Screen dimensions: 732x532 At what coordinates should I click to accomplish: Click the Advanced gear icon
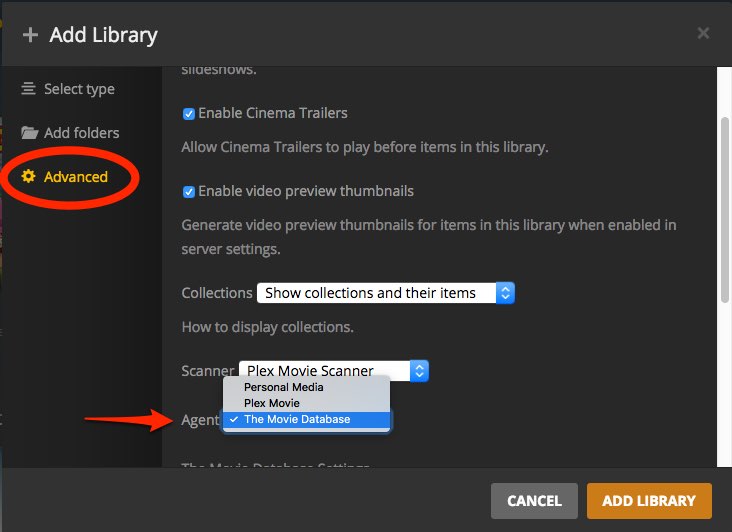(x=28, y=176)
